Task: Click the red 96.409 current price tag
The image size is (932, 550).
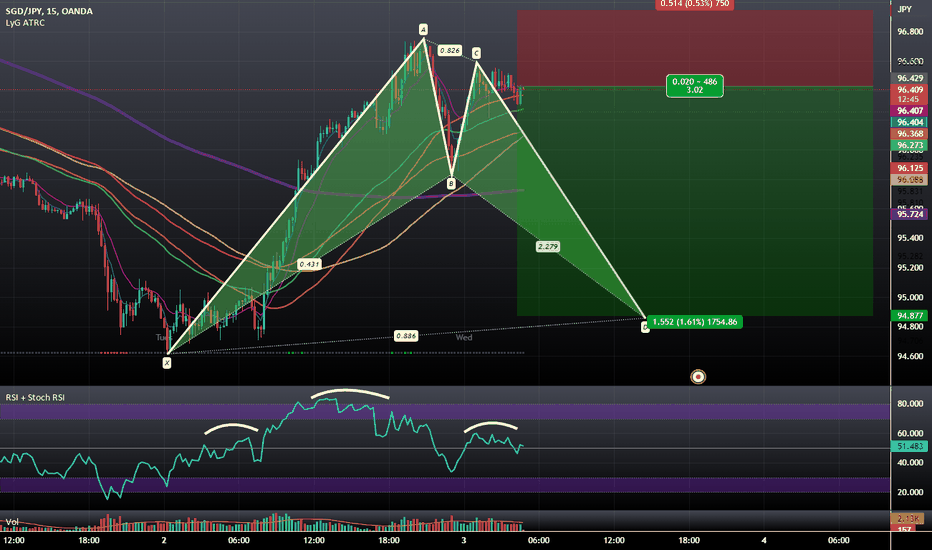Action: pyautogui.click(x=910, y=90)
